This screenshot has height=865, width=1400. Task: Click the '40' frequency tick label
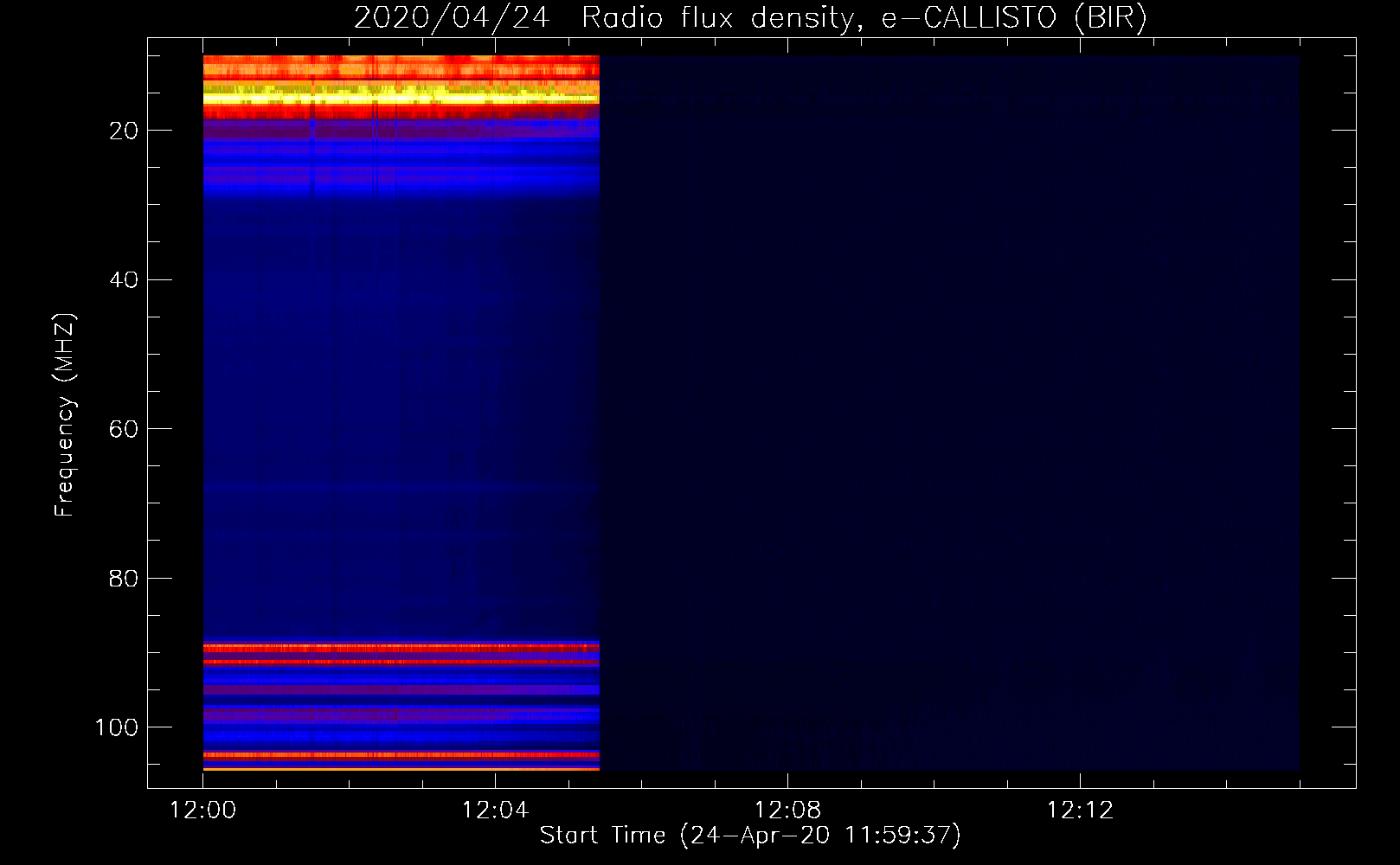tap(124, 280)
